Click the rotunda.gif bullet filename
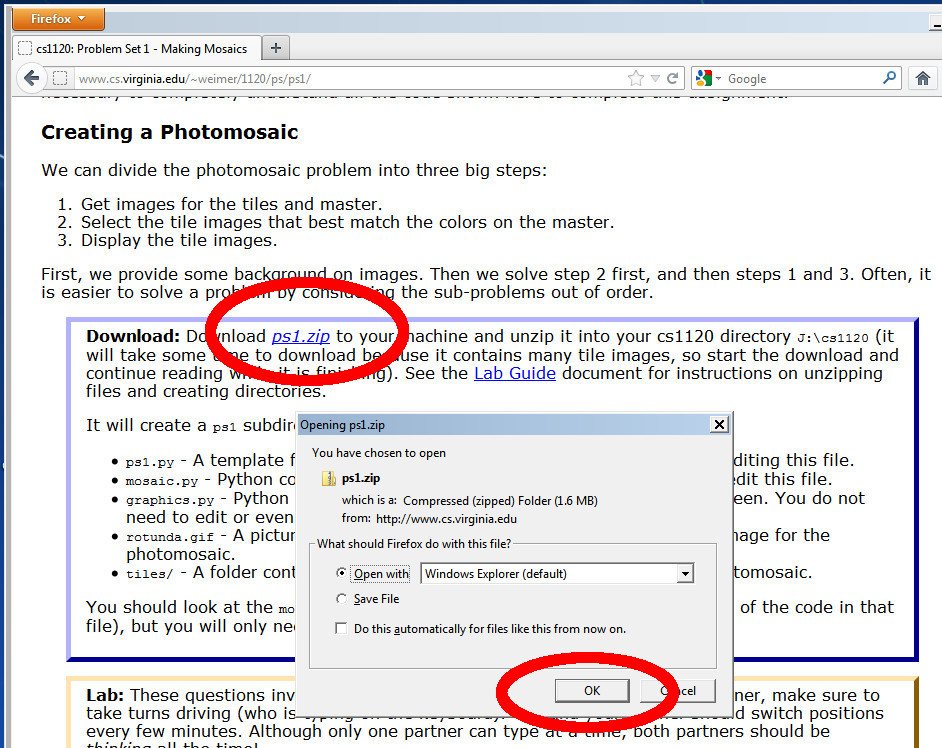This screenshot has height=748, width=942. click(x=169, y=537)
